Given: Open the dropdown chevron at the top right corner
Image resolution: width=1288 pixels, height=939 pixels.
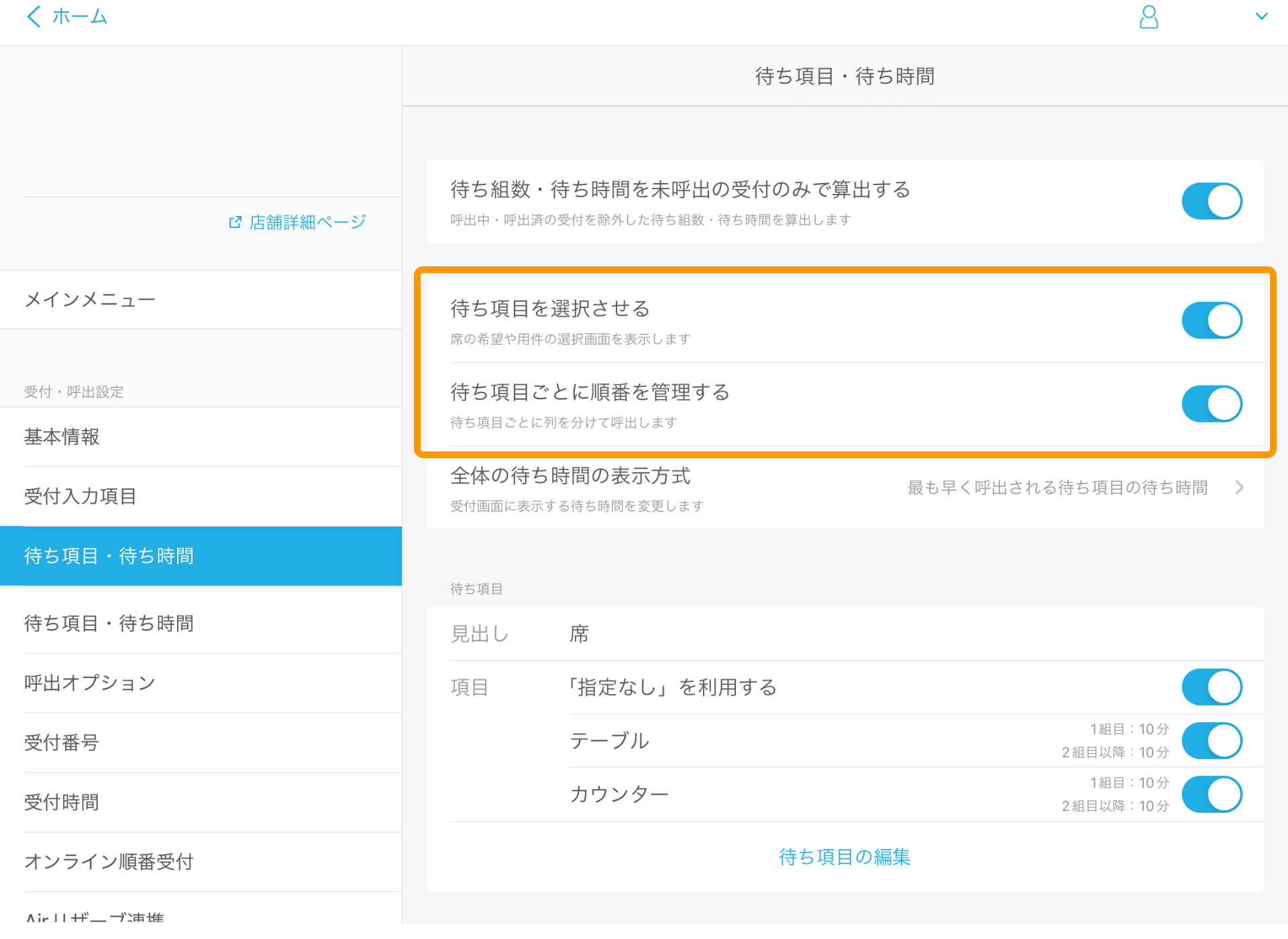Looking at the screenshot, I should pyautogui.click(x=1263, y=16).
